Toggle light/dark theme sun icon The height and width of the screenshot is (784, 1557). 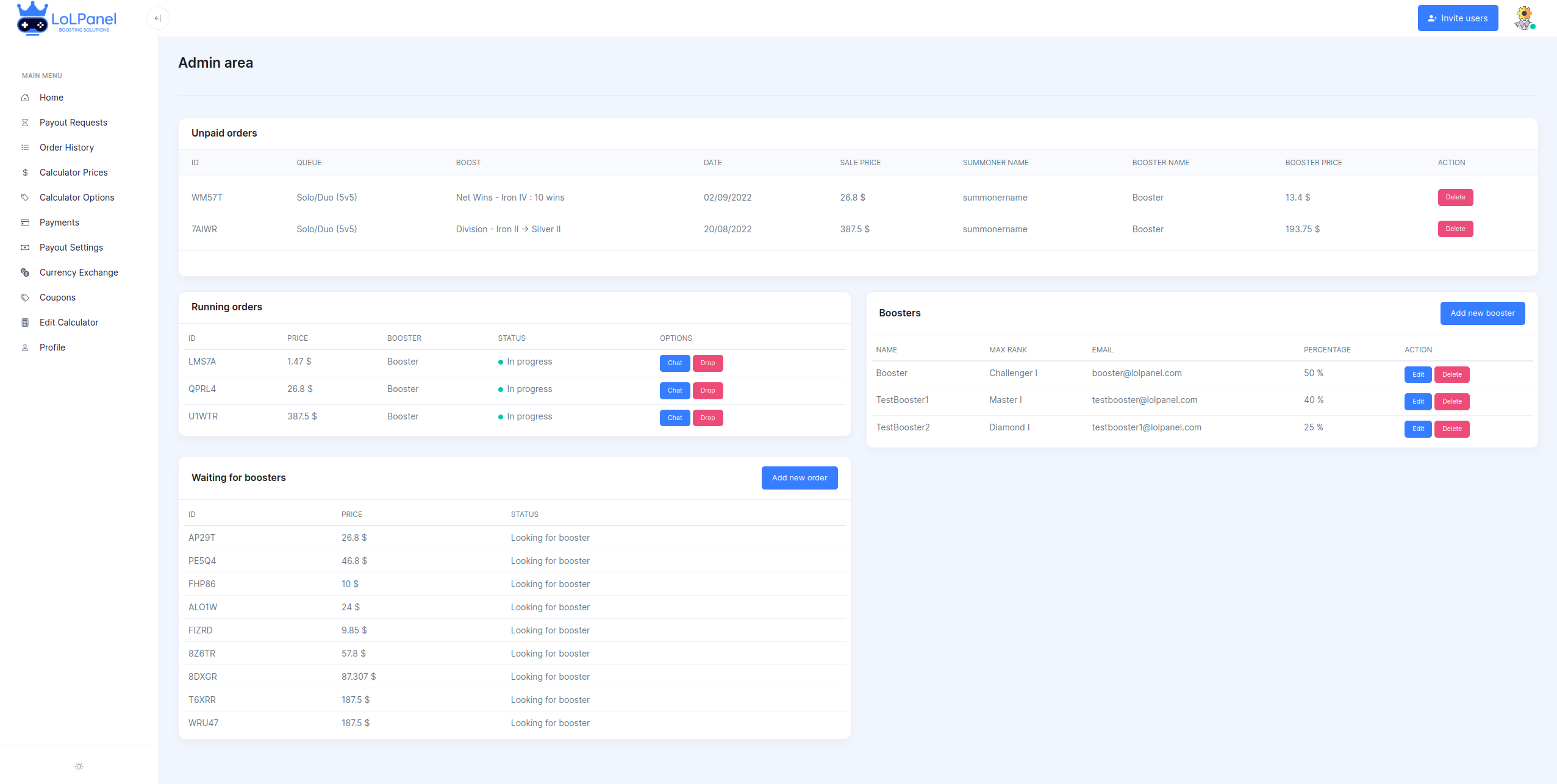pos(79,766)
